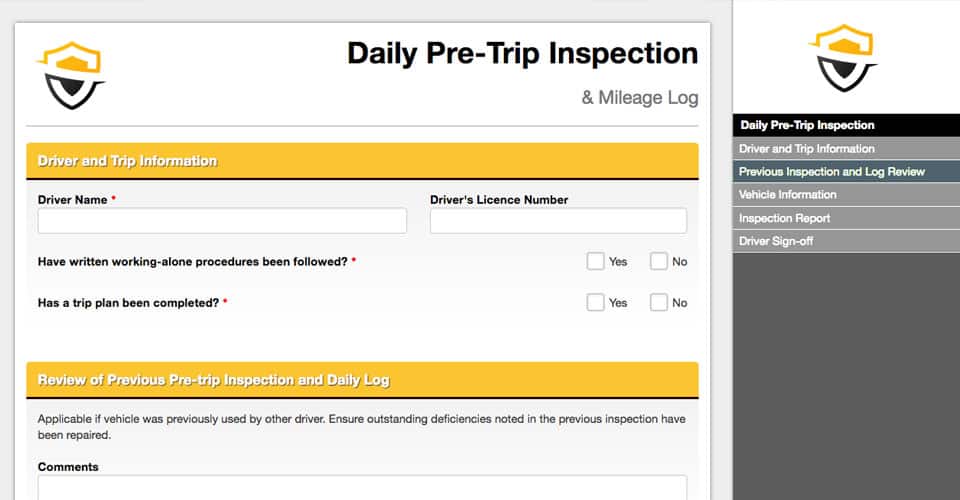The height and width of the screenshot is (500, 960).
Task: Click the Driver Name input field
Action: click(222, 221)
